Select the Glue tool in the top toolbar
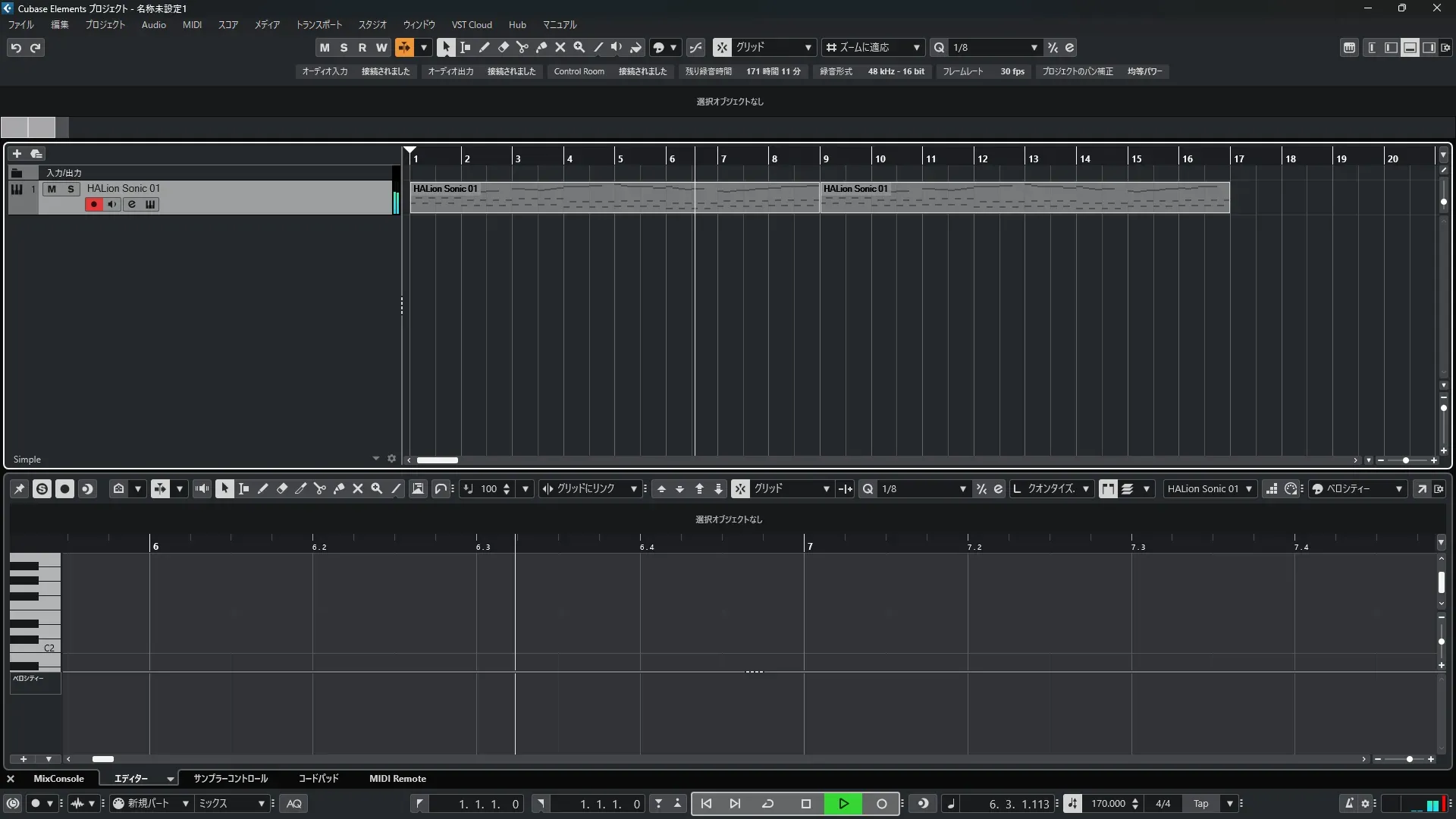The width and height of the screenshot is (1456, 819). click(x=541, y=47)
